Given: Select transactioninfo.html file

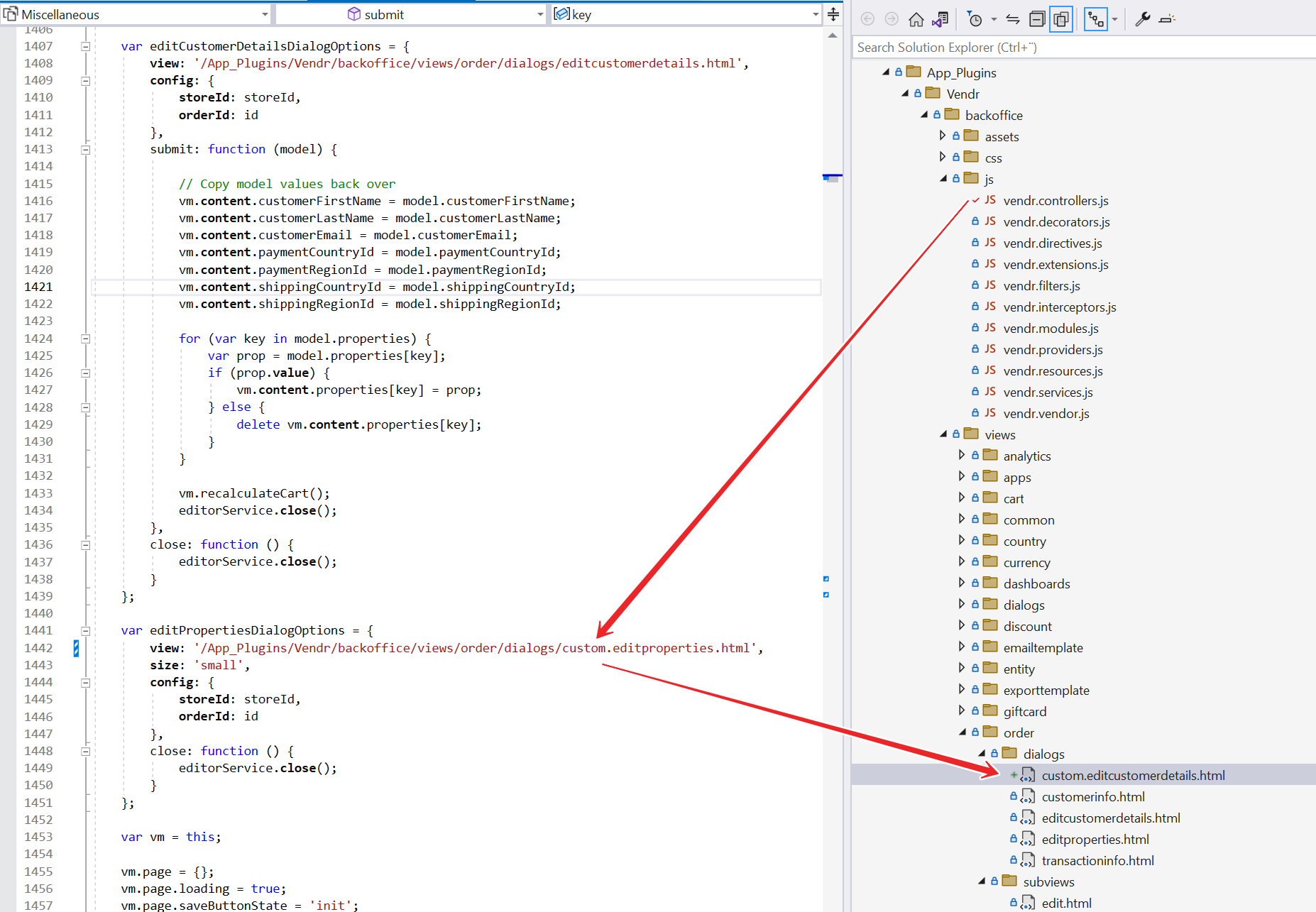Looking at the screenshot, I should pyautogui.click(x=1097, y=861).
